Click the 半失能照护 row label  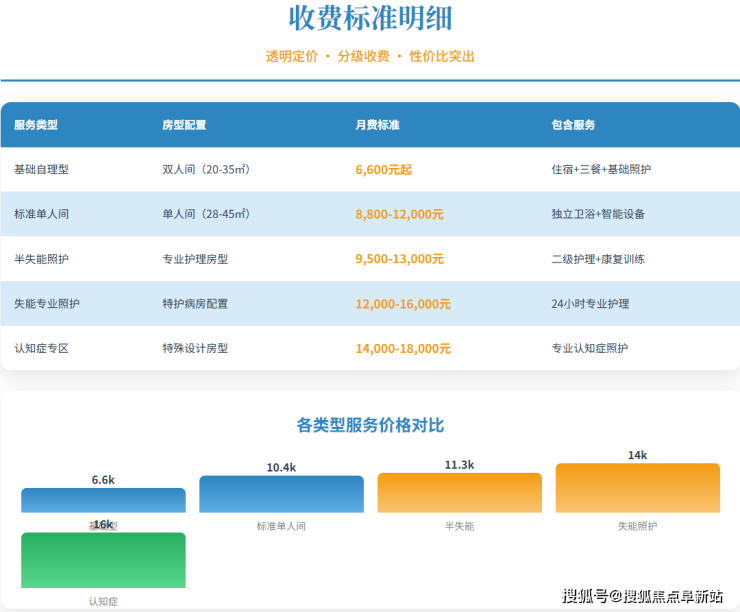tap(42, 259)
